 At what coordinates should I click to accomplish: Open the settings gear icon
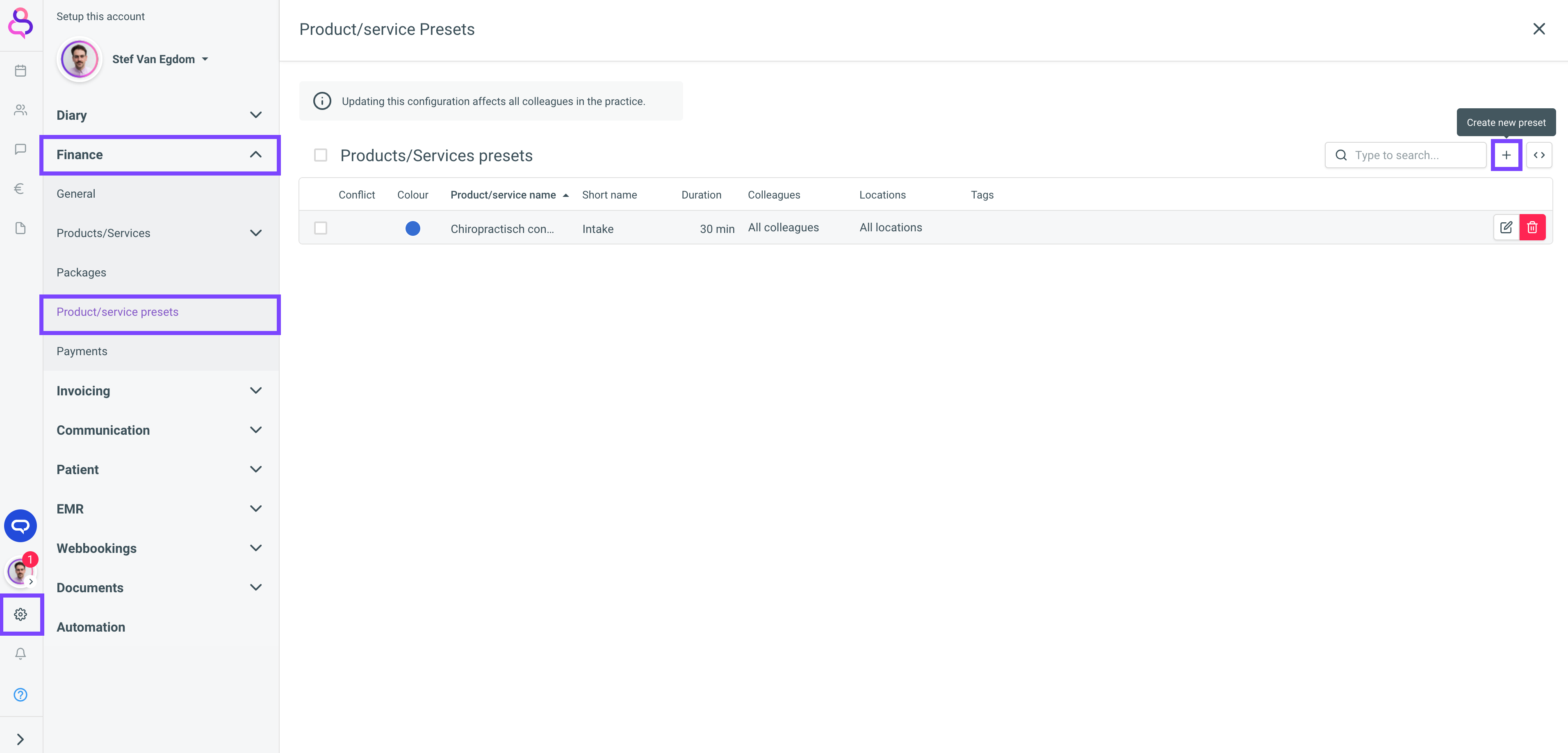point(21,615)
